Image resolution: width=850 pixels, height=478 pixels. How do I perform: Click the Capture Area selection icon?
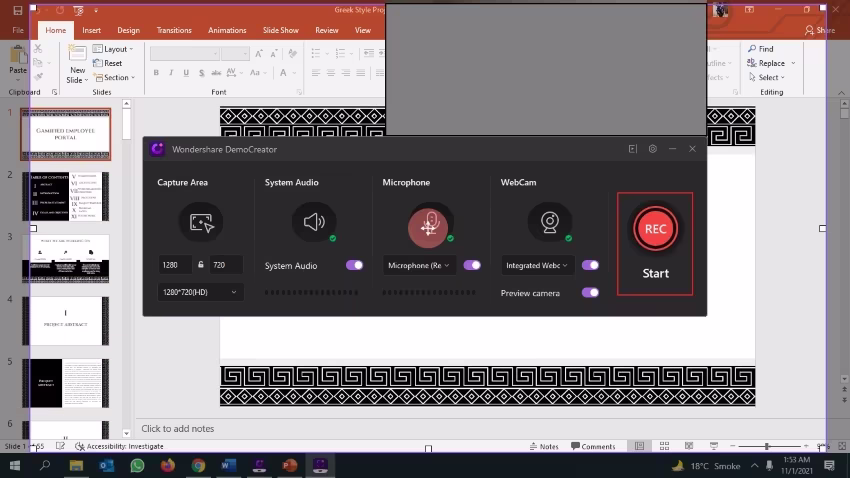tap(201, 222)
